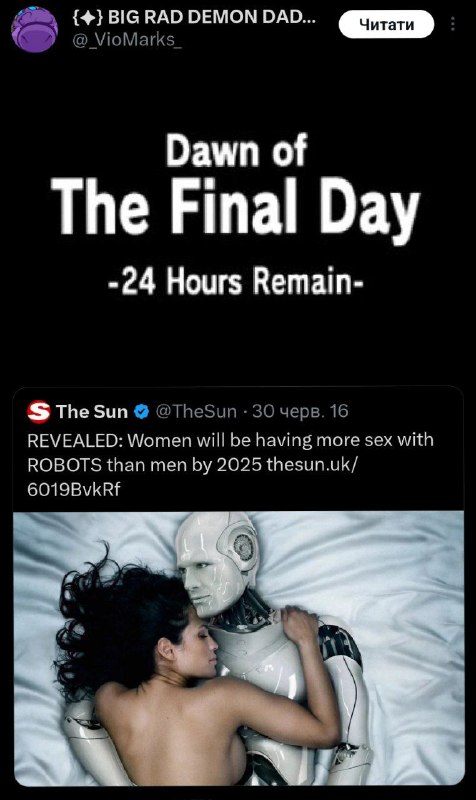This screenshot has height=800, width=476.
Task: Click the blue verified badge
Action: [x=141, y=412]
